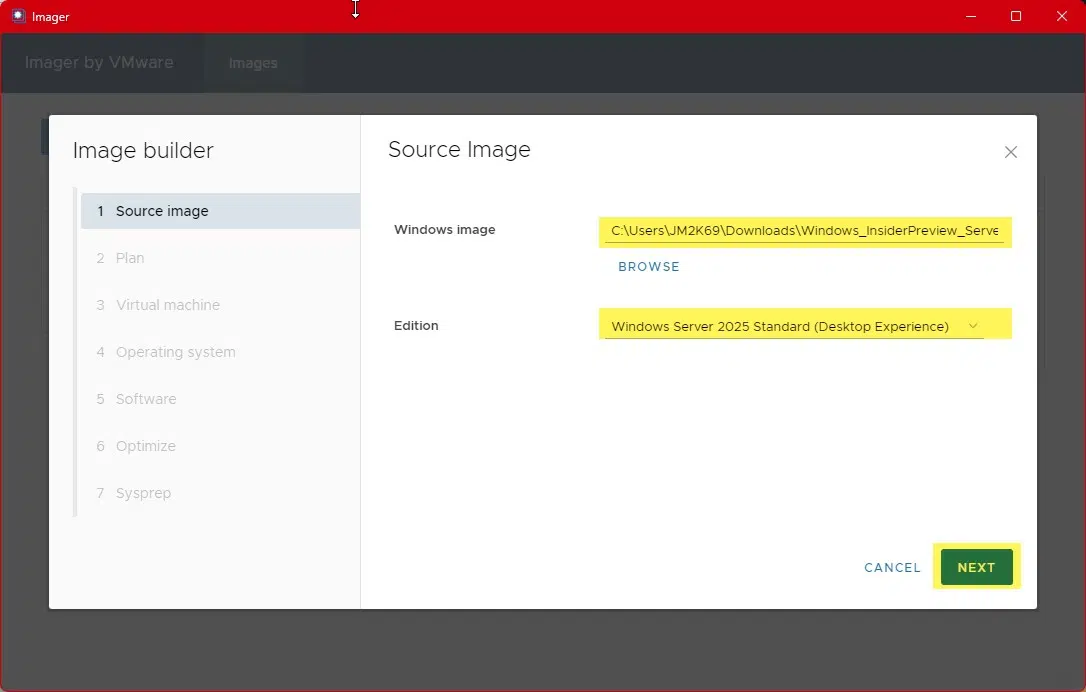Switch to step 6 Optimize

[145, 446]
